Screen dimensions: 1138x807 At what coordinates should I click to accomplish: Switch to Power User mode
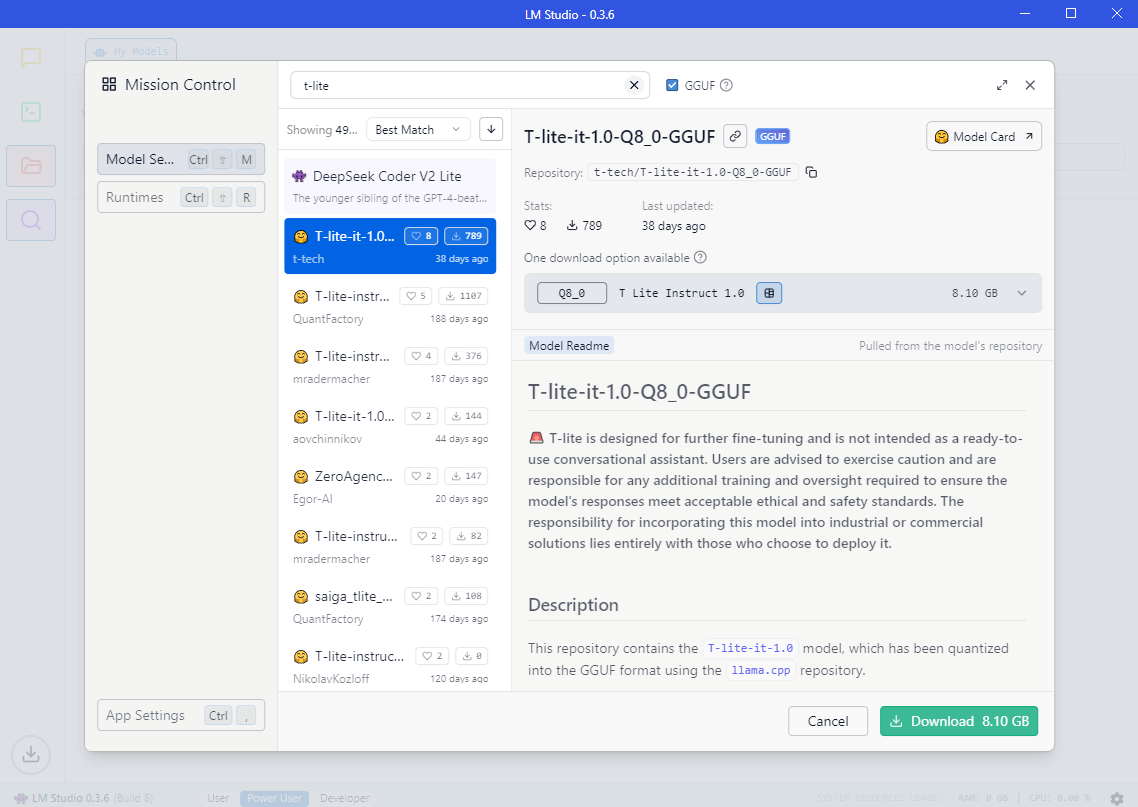274,798
